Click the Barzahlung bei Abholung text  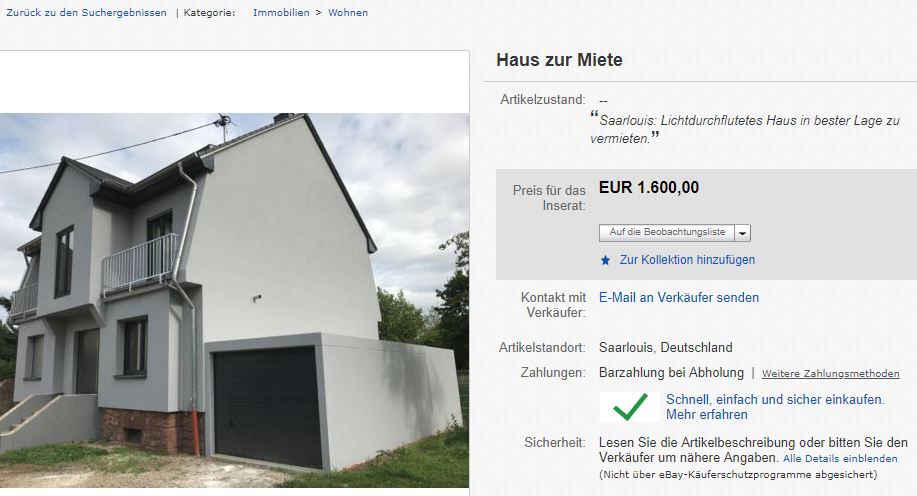[671, 373]
